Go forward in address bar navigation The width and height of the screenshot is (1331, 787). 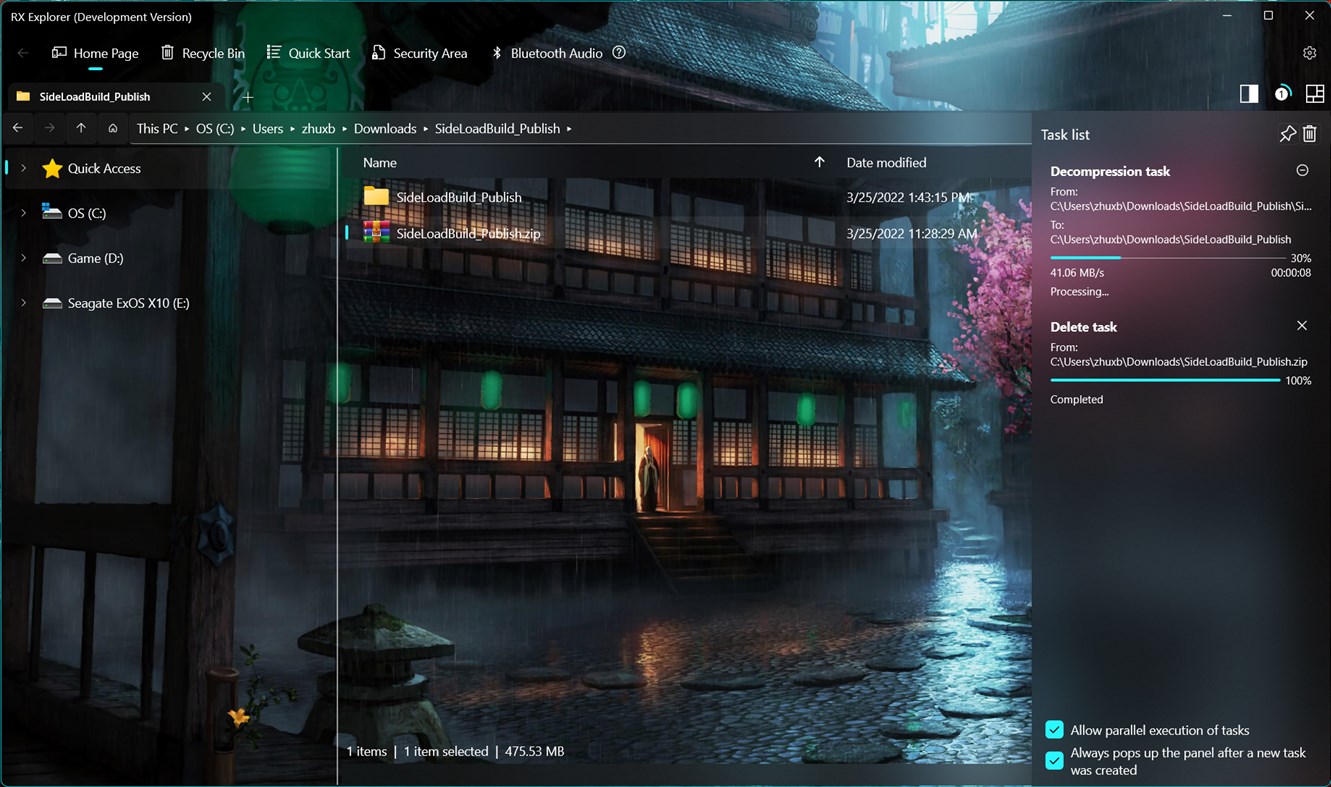point(49,128)
